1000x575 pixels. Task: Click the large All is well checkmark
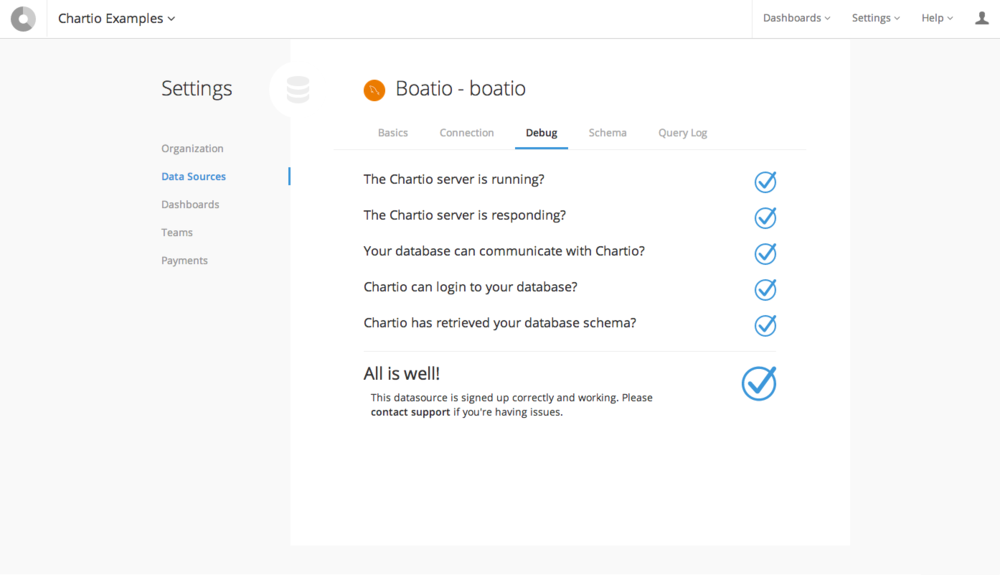pos(759,383)
